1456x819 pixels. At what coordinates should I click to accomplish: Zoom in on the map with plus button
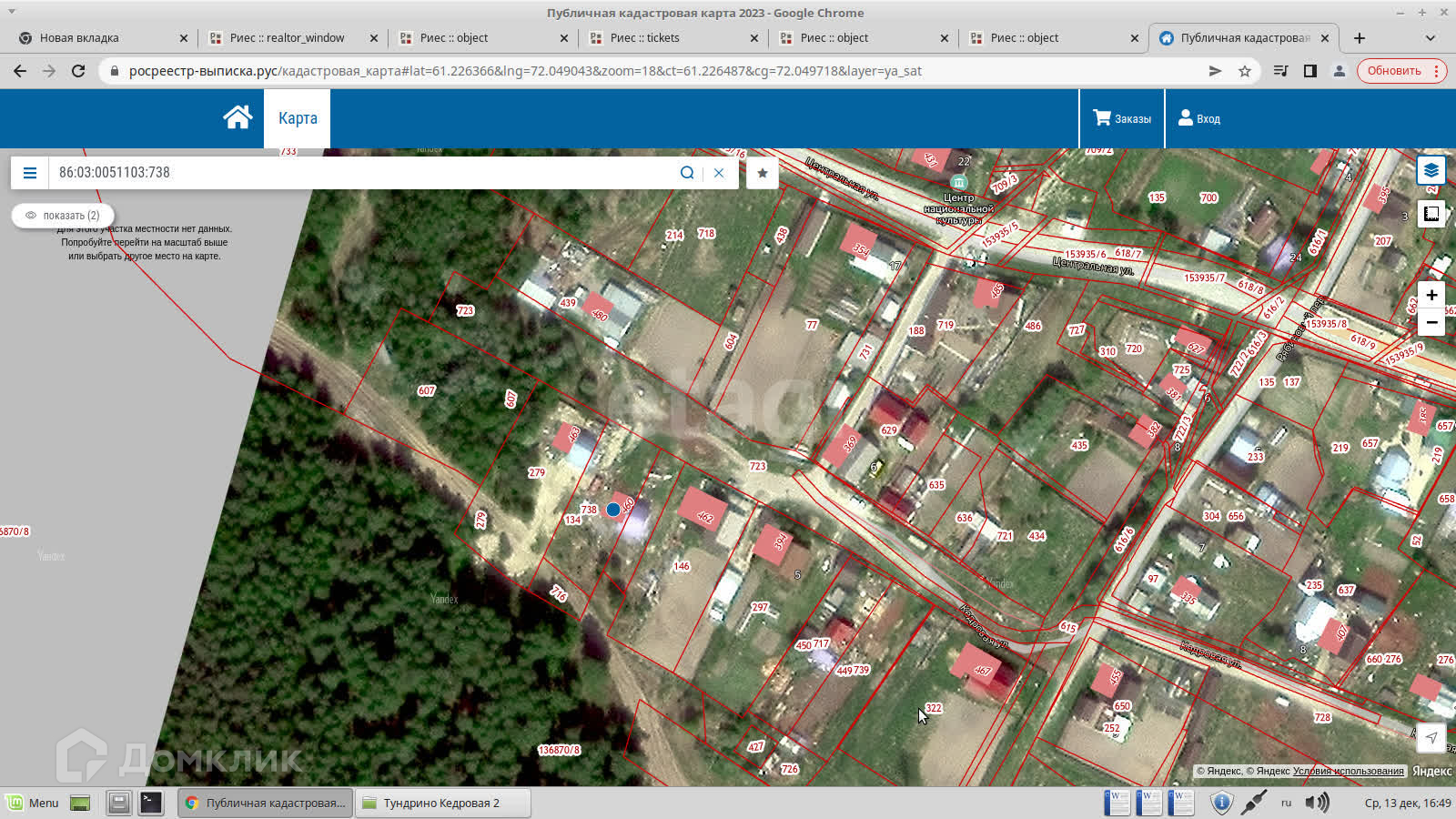coord(1431,295)
